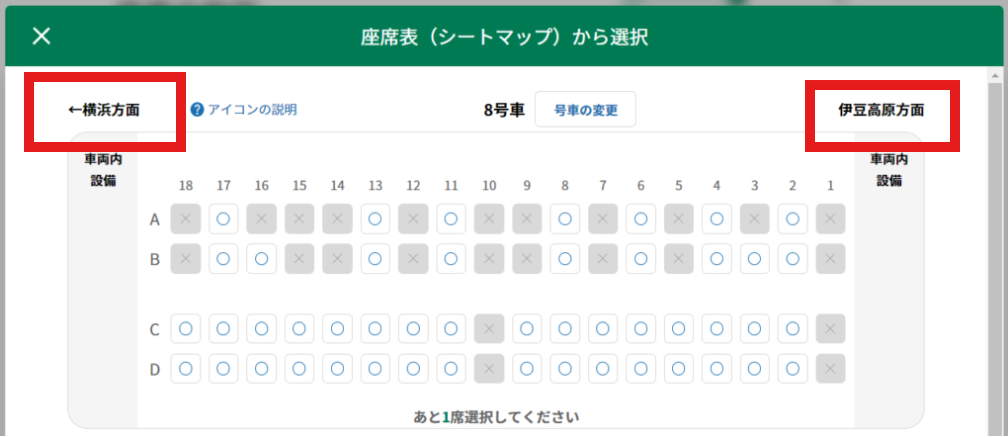The image size is (1008, 437).
Task: Choose seat 18D in row D
Action: (185, 369)
